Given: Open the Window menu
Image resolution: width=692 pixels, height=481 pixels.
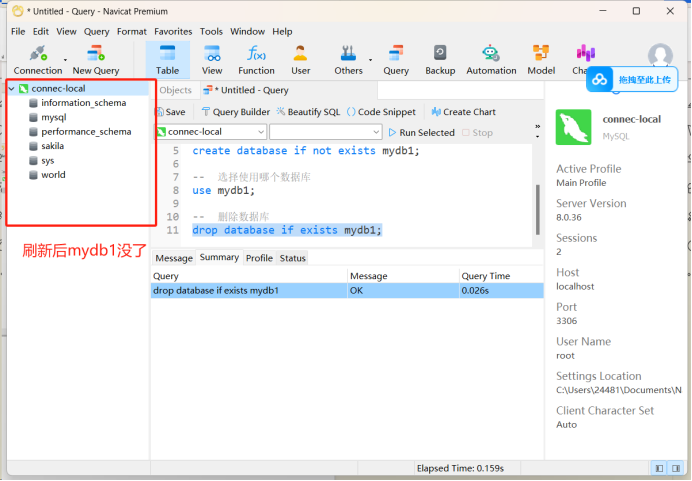Looking at the screenshot, I should [247, 32].
